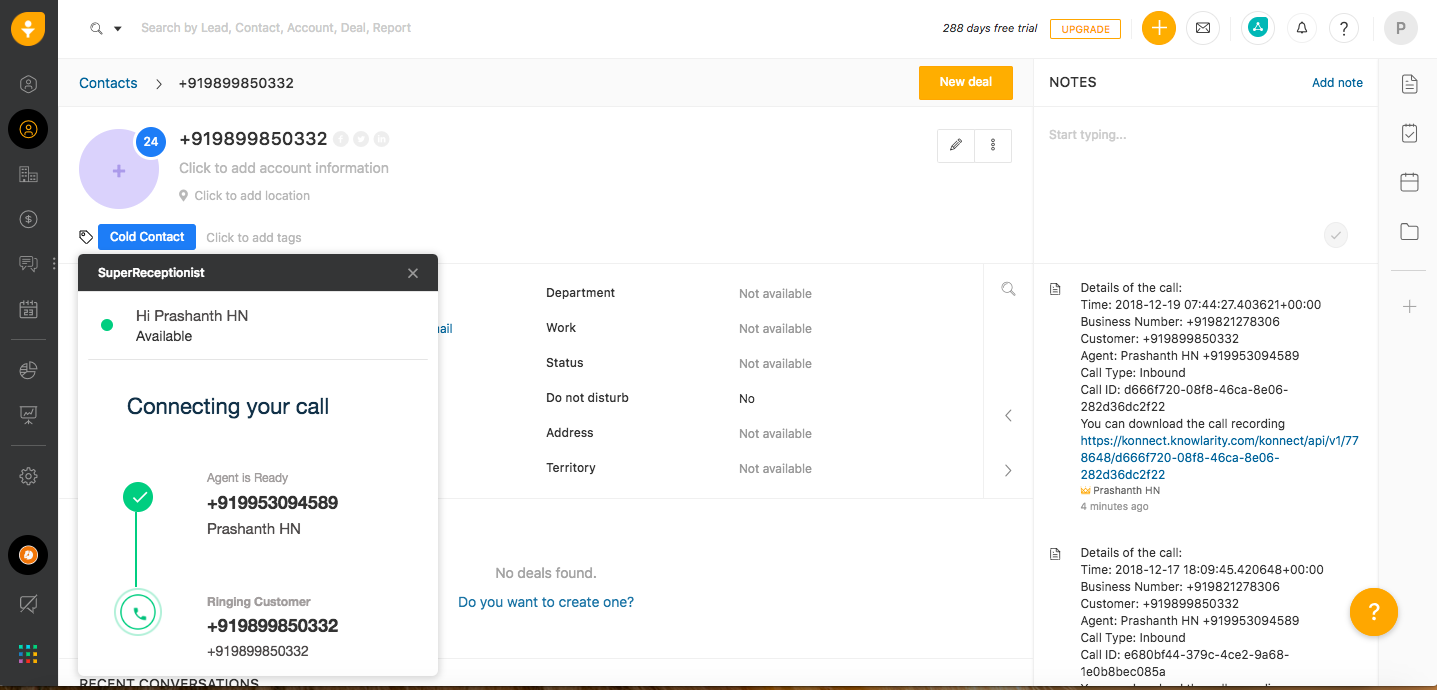The width and height of the screenshot is (1437, 690).
Task: Click orange floating help bubble
Action: (1373, 612)
